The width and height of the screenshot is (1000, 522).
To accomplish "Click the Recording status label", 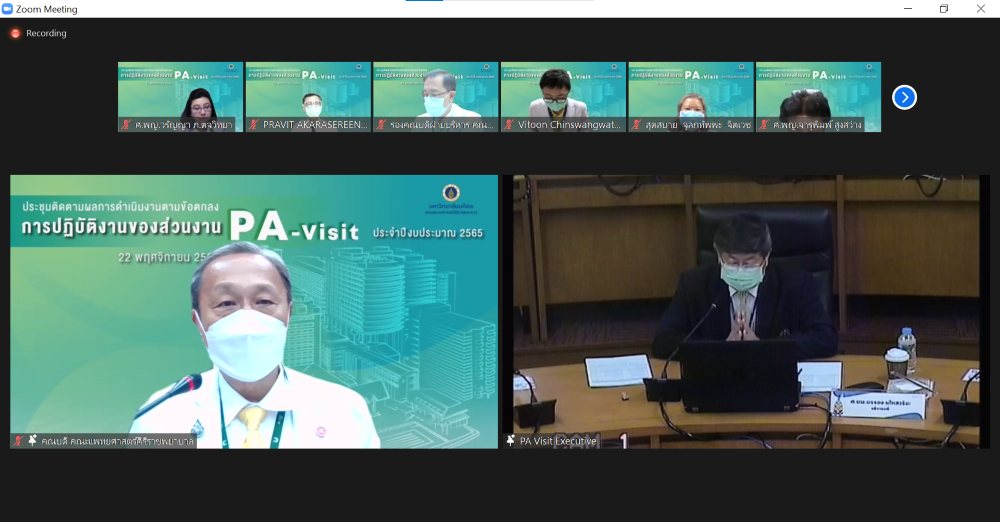I will pos(46,33).
